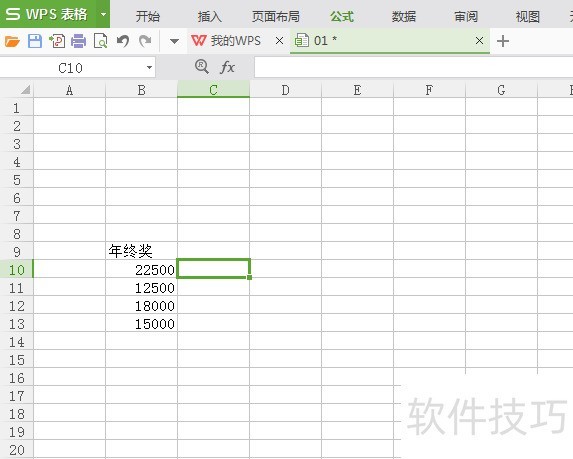
Task: Click the fx insert function icon
Action: coord(227,67)
